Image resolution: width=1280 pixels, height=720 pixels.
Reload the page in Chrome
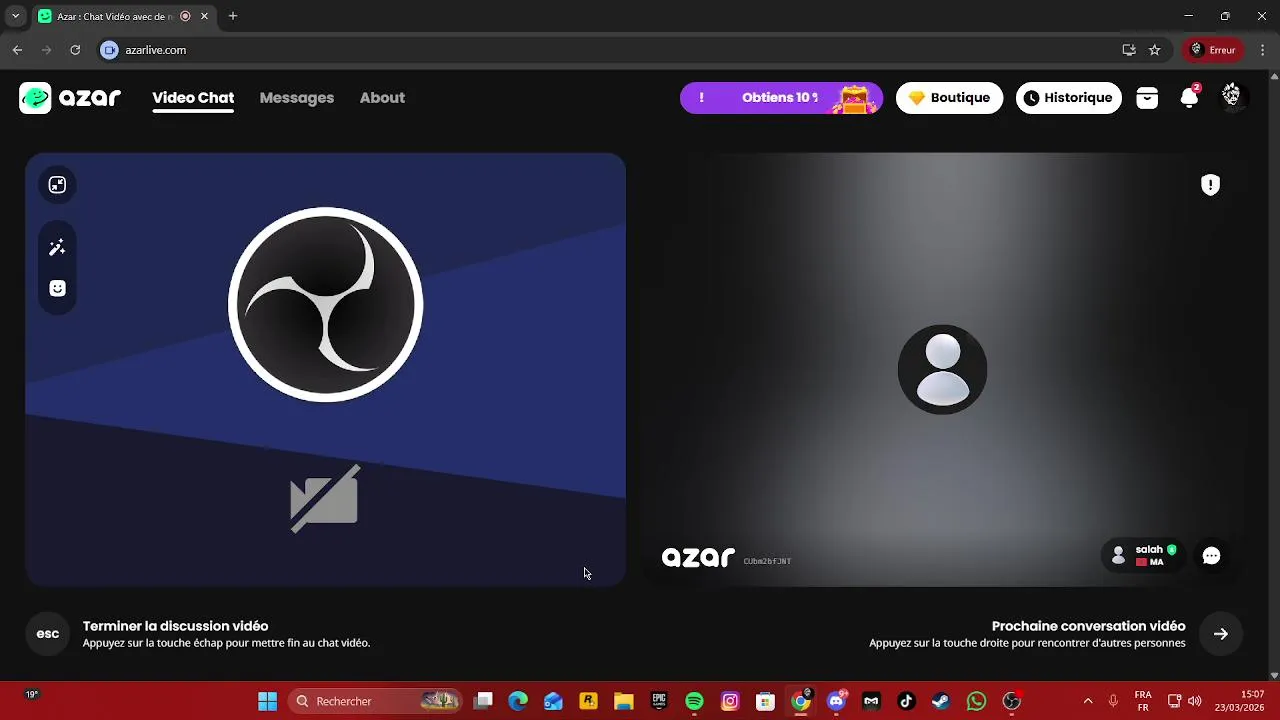(x=75, y=50)
